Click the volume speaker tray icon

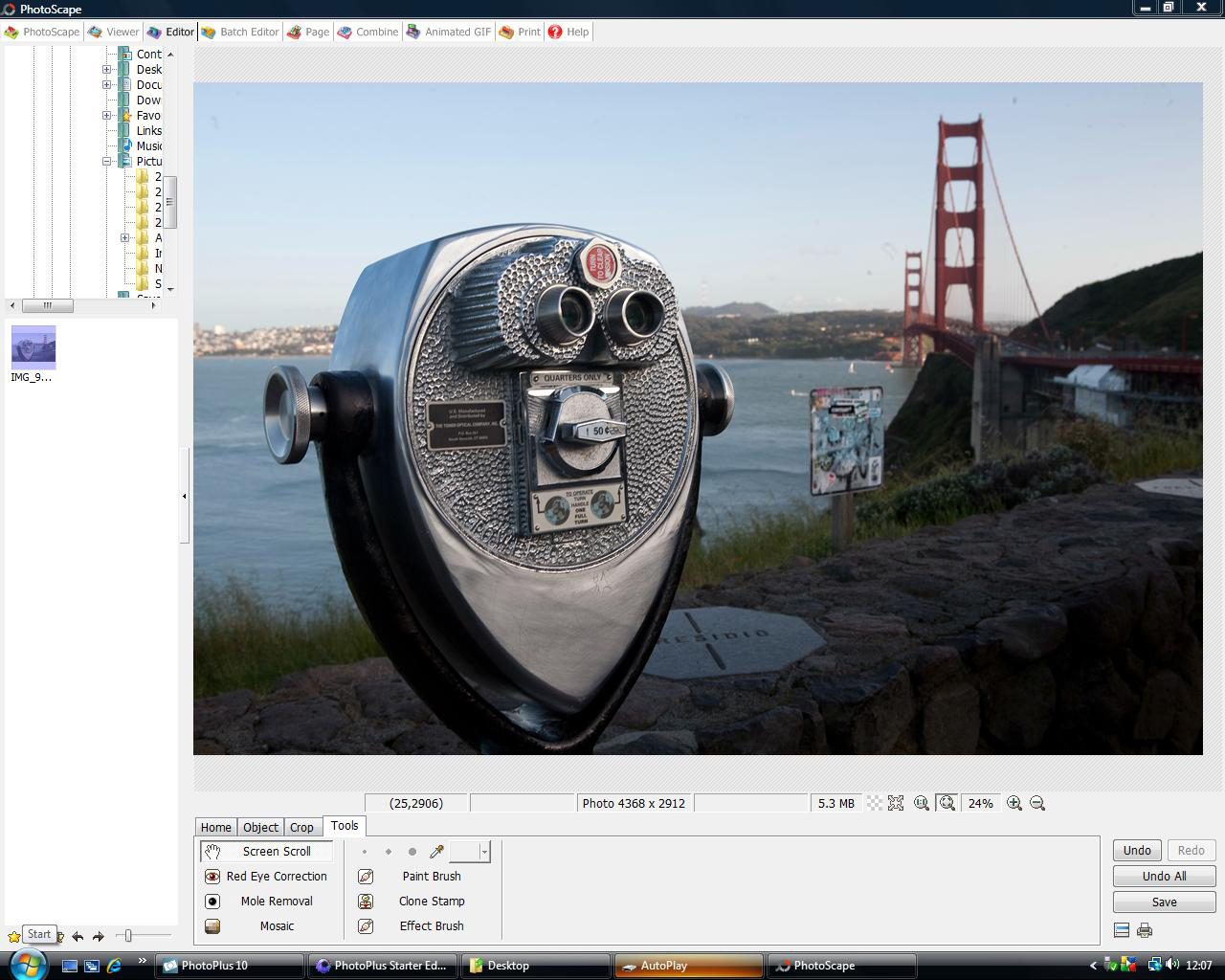point(1172,965)
